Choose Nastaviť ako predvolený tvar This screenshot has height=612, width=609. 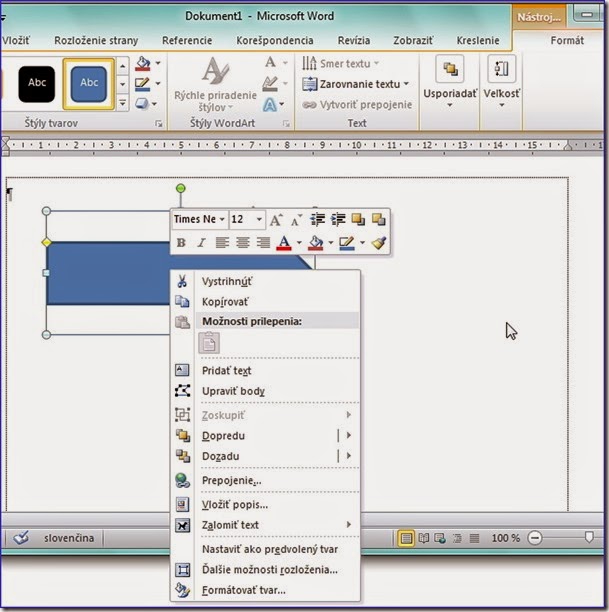coord(265,549)
